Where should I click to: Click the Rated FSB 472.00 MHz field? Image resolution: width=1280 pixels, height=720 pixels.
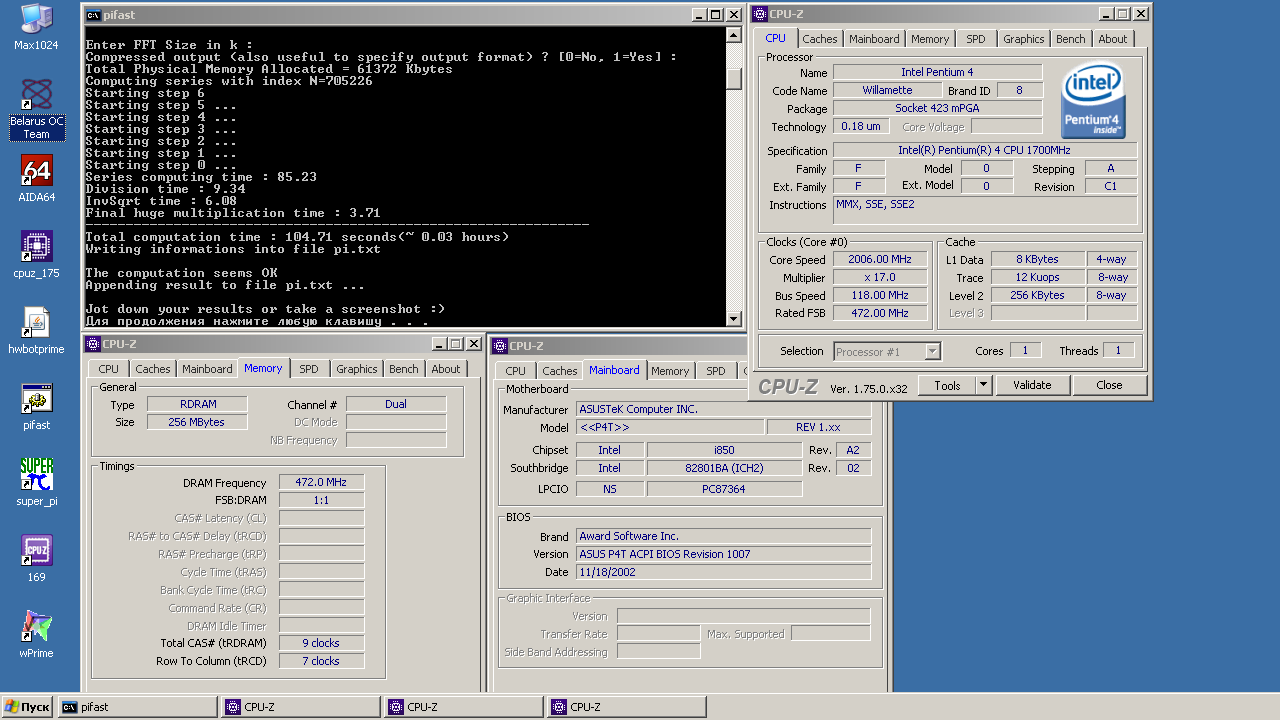(x=878, y=313)
